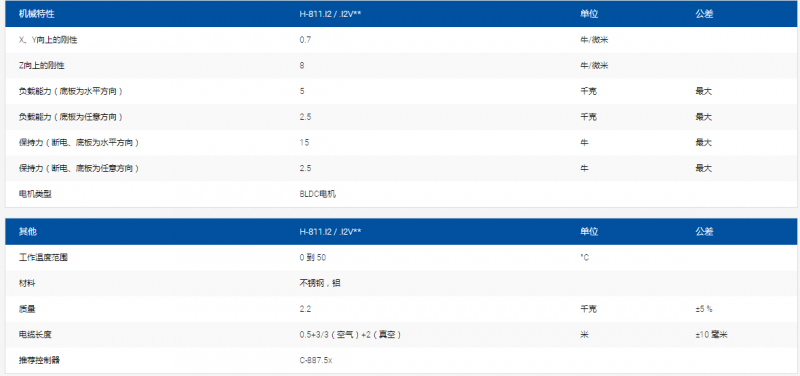Click the 单位 column header in the 机械特性 table
This screenshot has height=376, width=800.
pos(589,14)
